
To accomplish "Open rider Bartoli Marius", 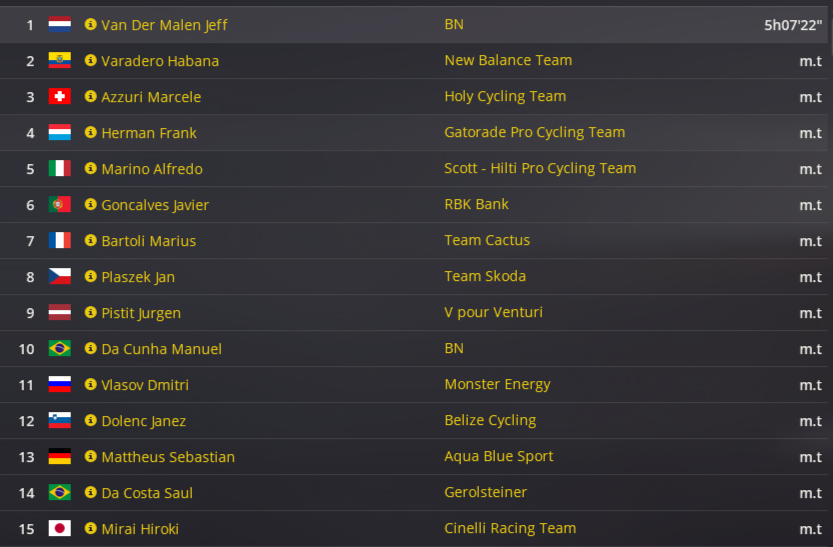I will click(148, 241).
